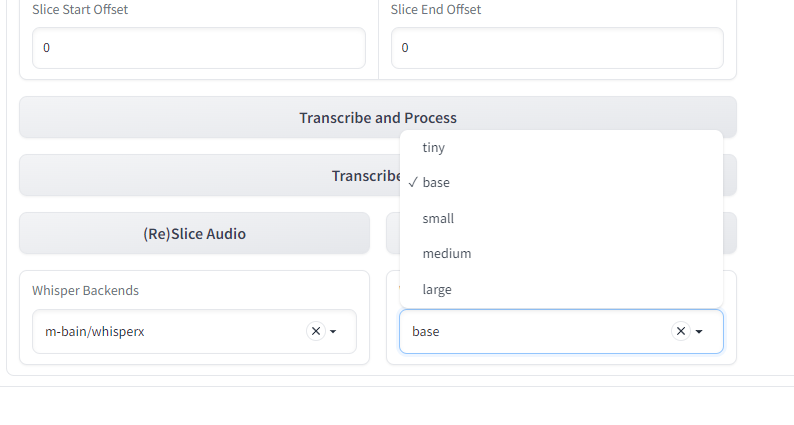Click the (Re)Slice Audio button

194,234
